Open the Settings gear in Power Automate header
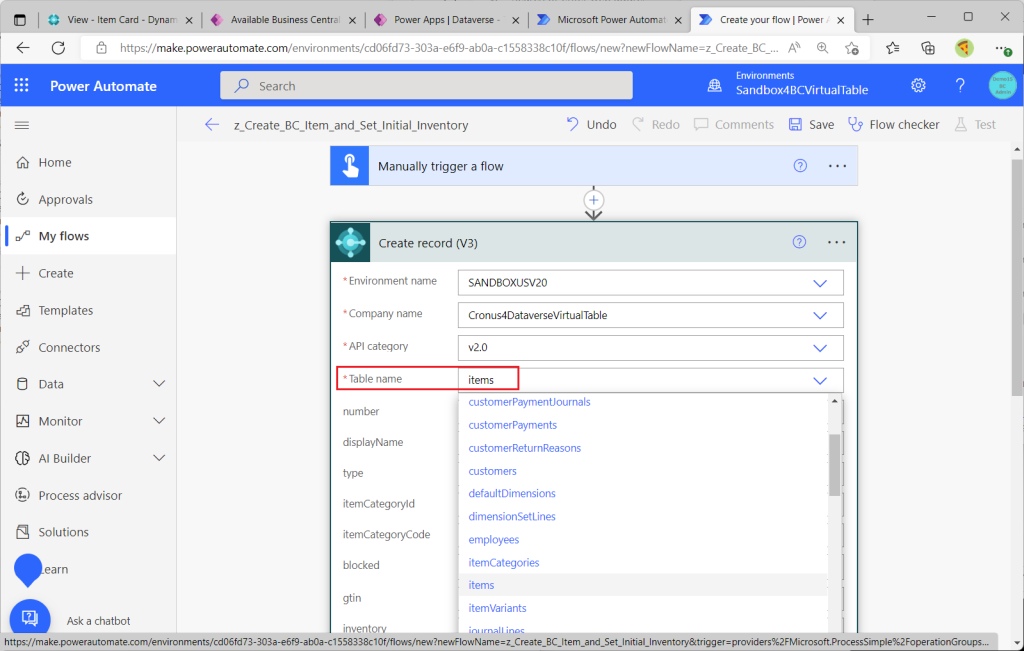 click(918, 86)
